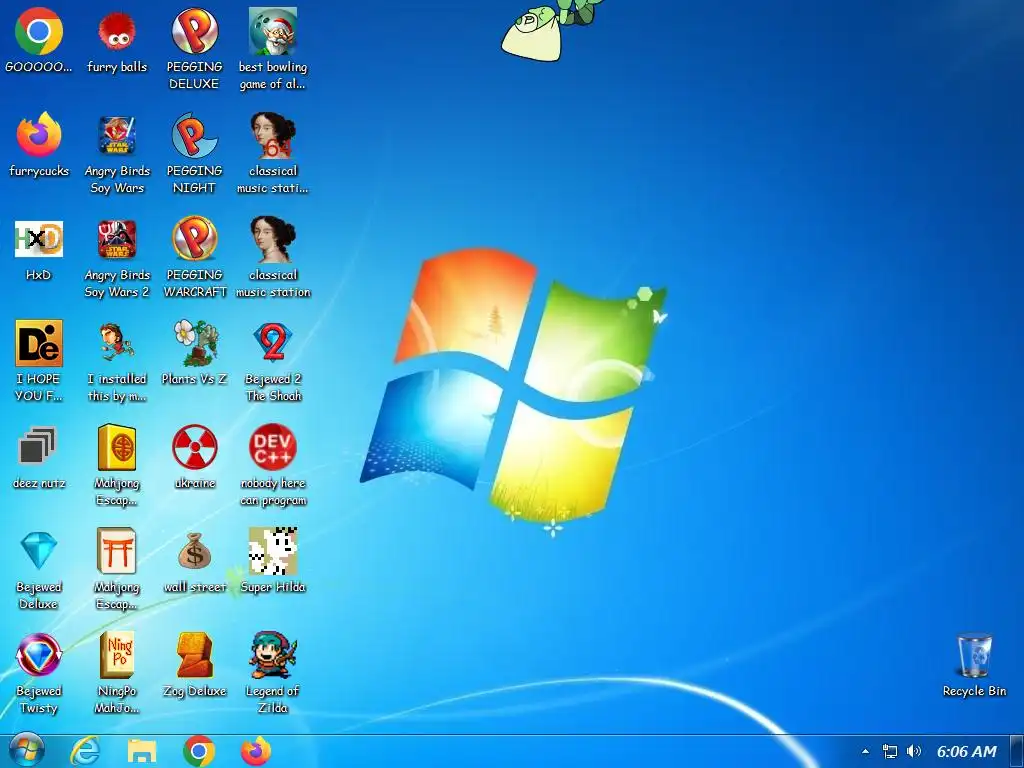Image resolution: width=1024 pixels, height=768 pixels.
Task: Launch Super Hilda pixel dog icon
Action: click(273, 551)
